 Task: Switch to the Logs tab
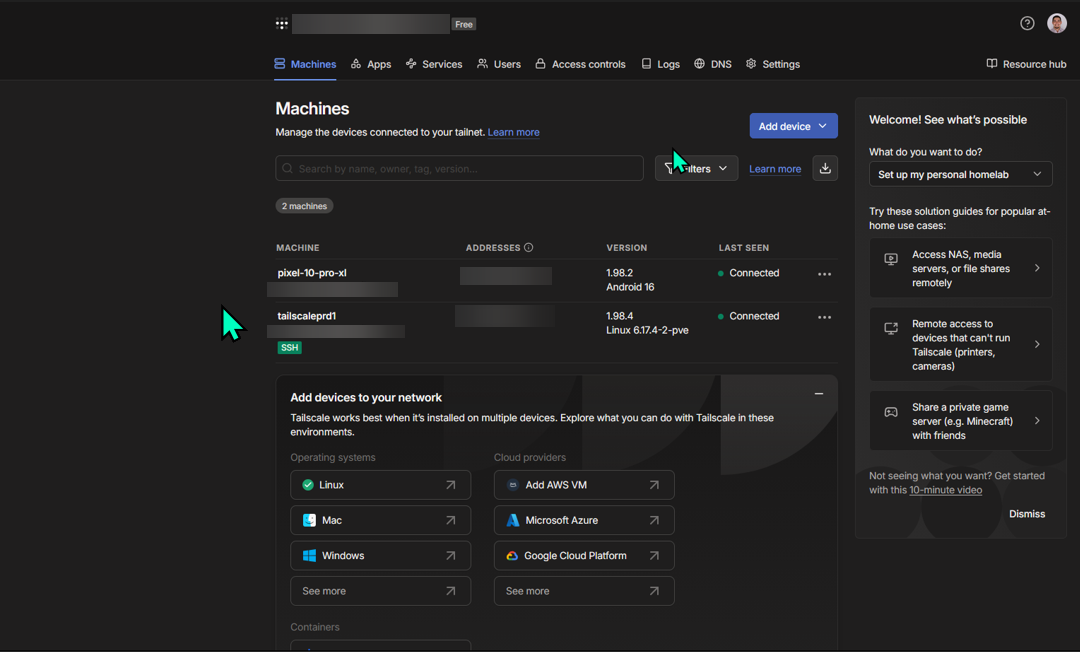click(x=661, y=64)
